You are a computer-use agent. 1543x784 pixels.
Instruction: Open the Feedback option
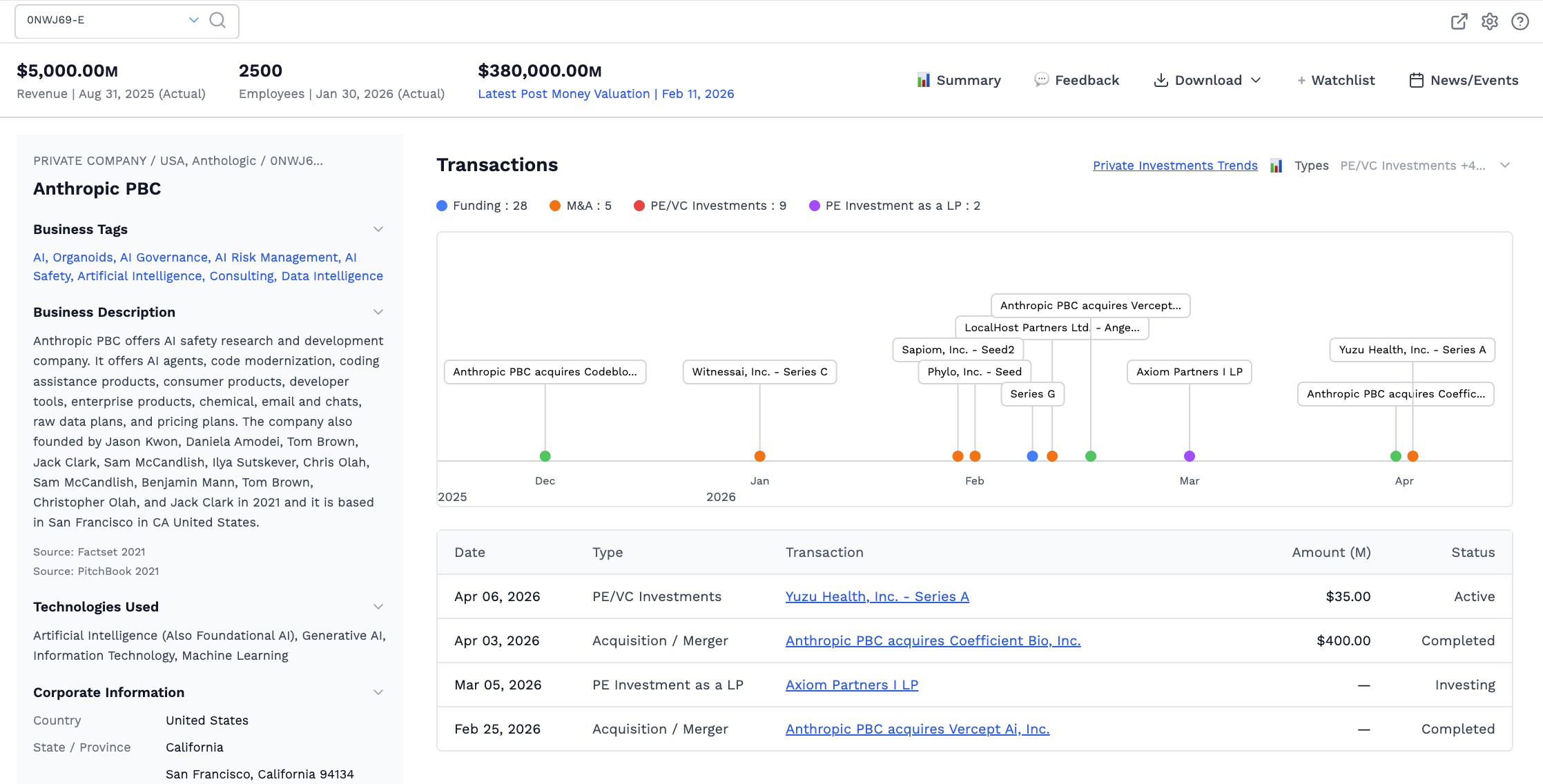1076,80
